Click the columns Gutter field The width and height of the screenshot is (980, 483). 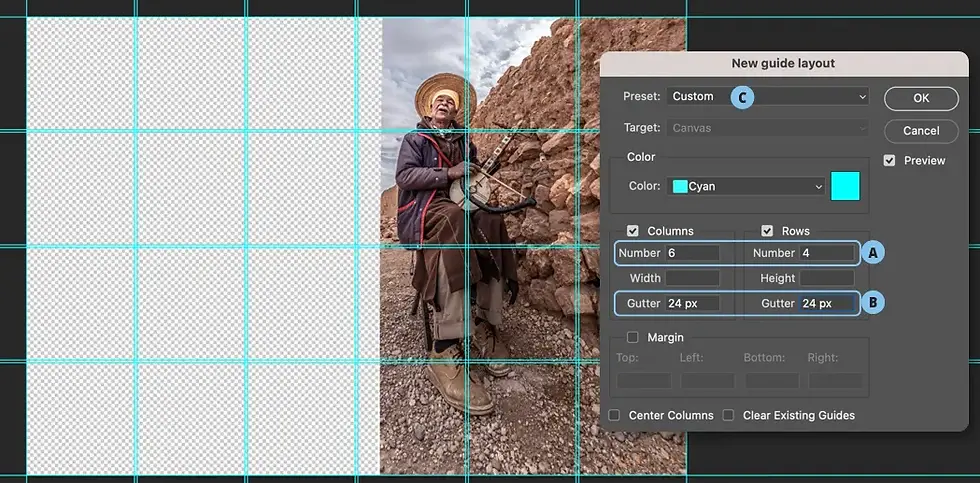point(692,303)
